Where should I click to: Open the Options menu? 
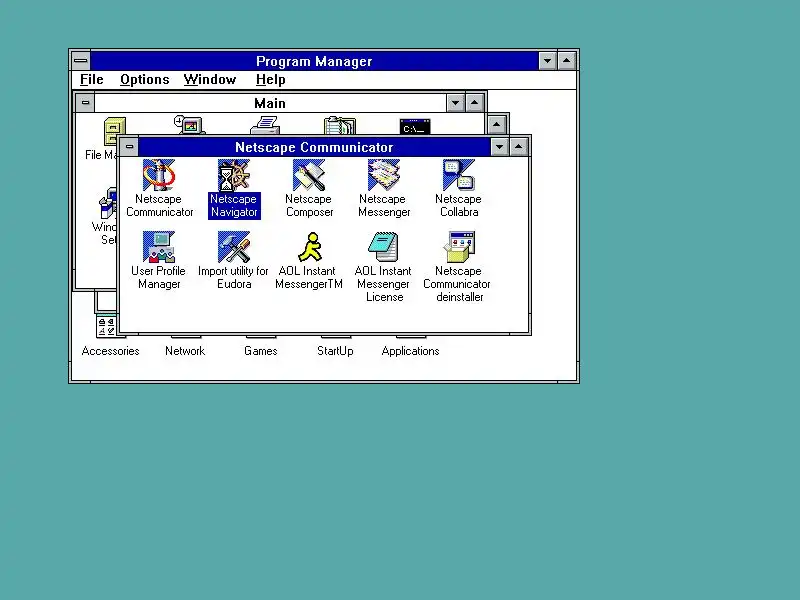145,80
